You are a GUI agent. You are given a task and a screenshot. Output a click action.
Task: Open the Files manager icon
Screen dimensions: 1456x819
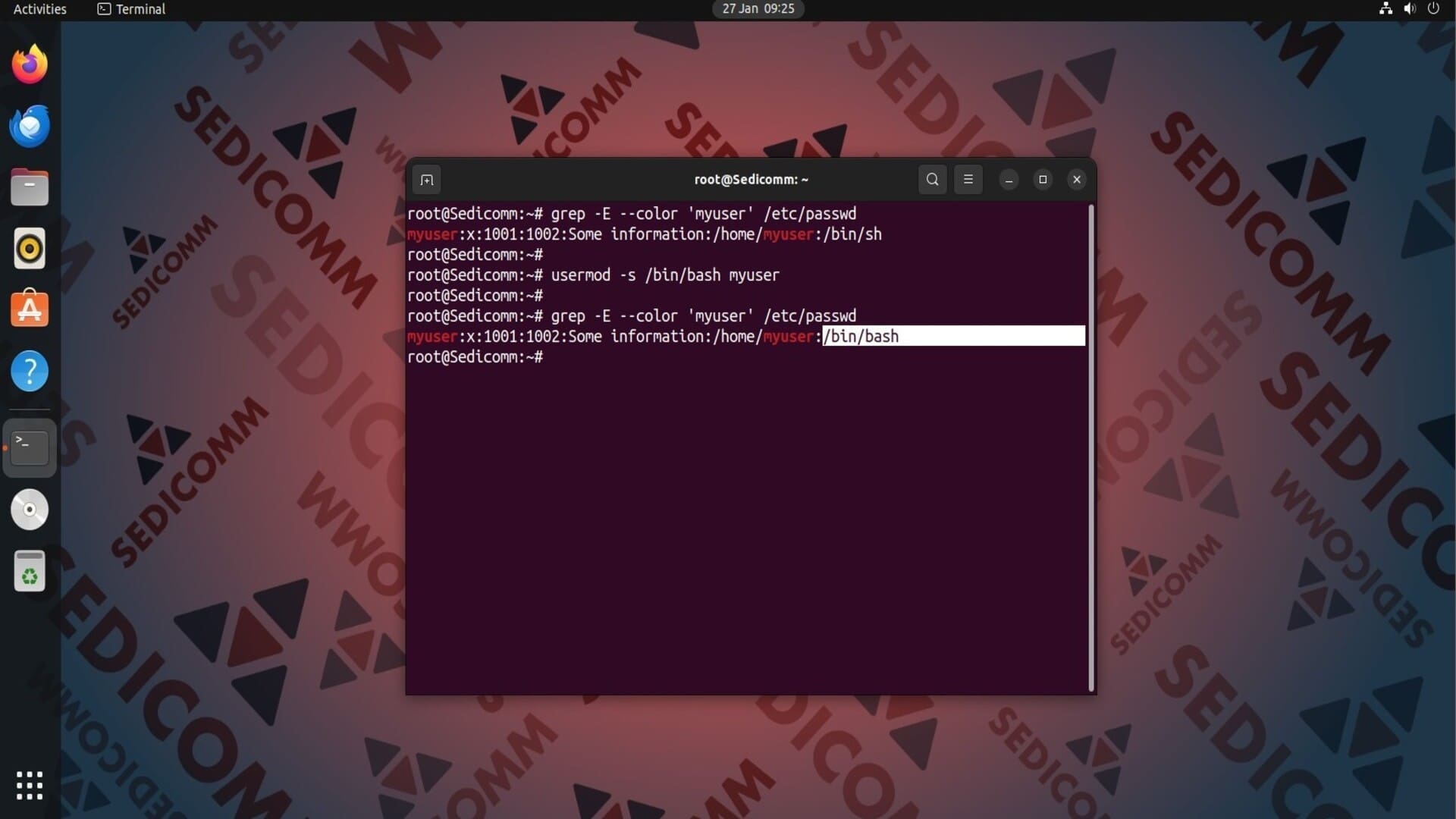tap(30, 187)
